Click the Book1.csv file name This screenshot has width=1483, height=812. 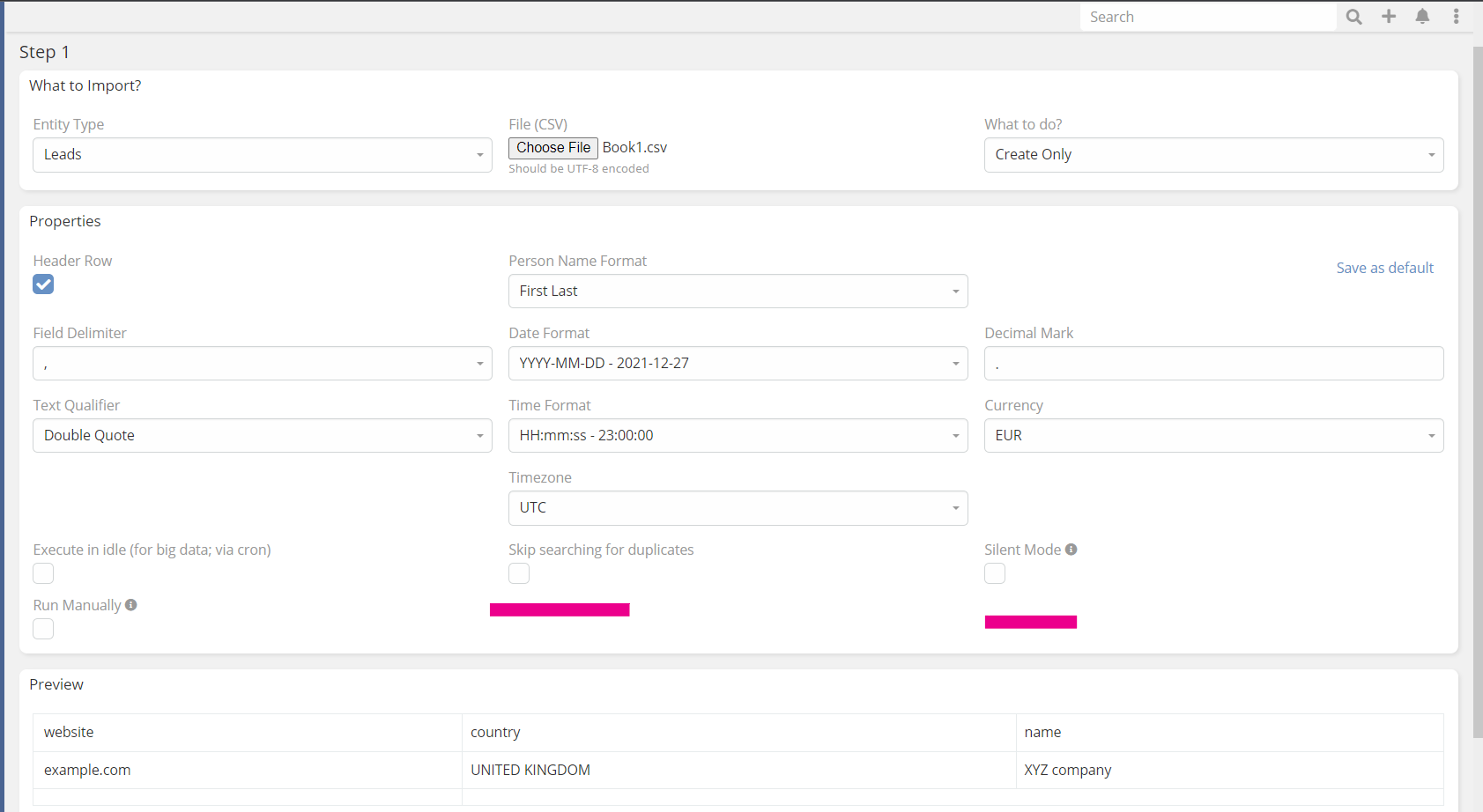[x=634, y=148]
